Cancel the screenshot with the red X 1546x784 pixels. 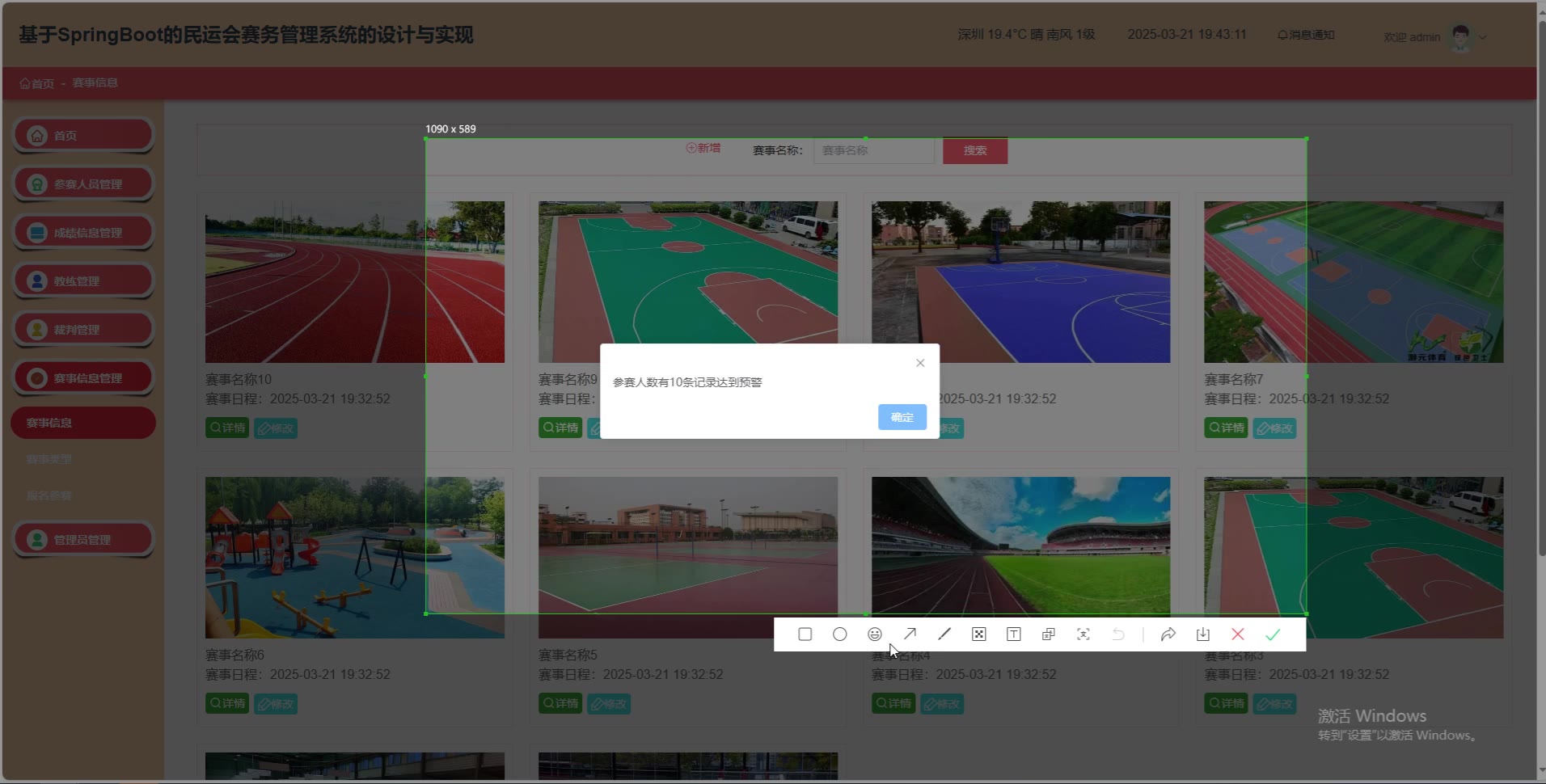[x=1237, y=634]
